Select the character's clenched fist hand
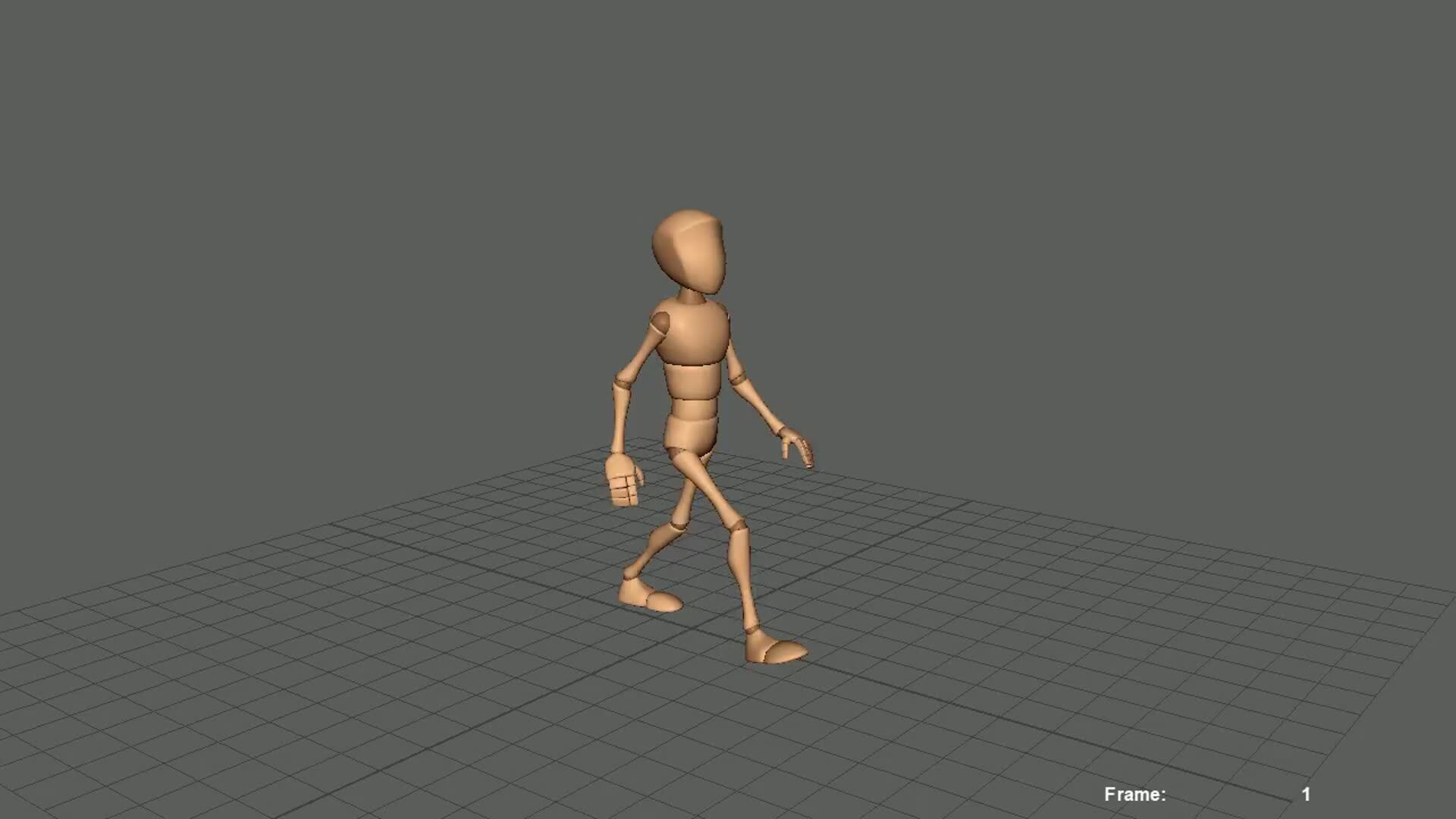 [x=626, y=479]
